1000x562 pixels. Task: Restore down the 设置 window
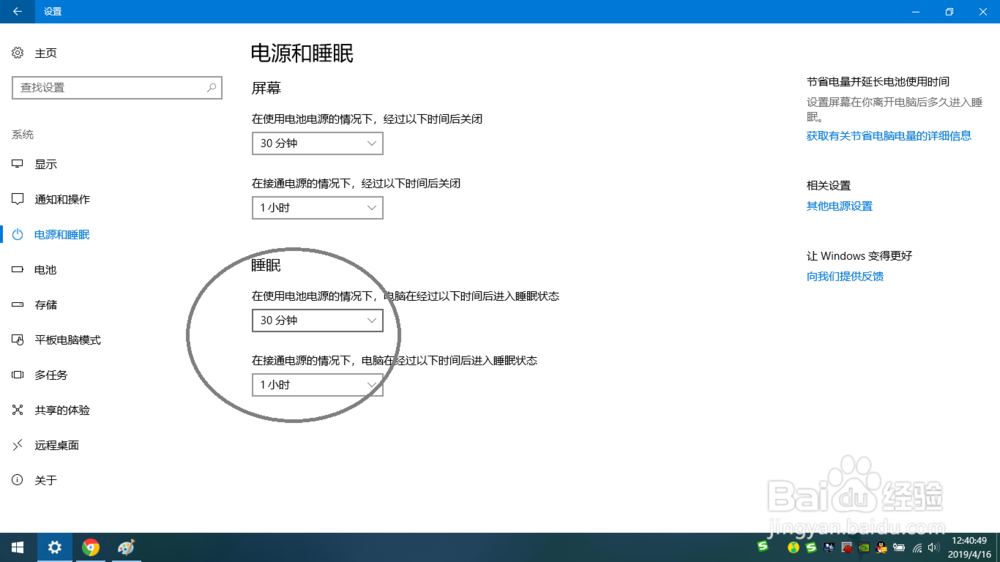pyautogui.click(x=950, y=11)
